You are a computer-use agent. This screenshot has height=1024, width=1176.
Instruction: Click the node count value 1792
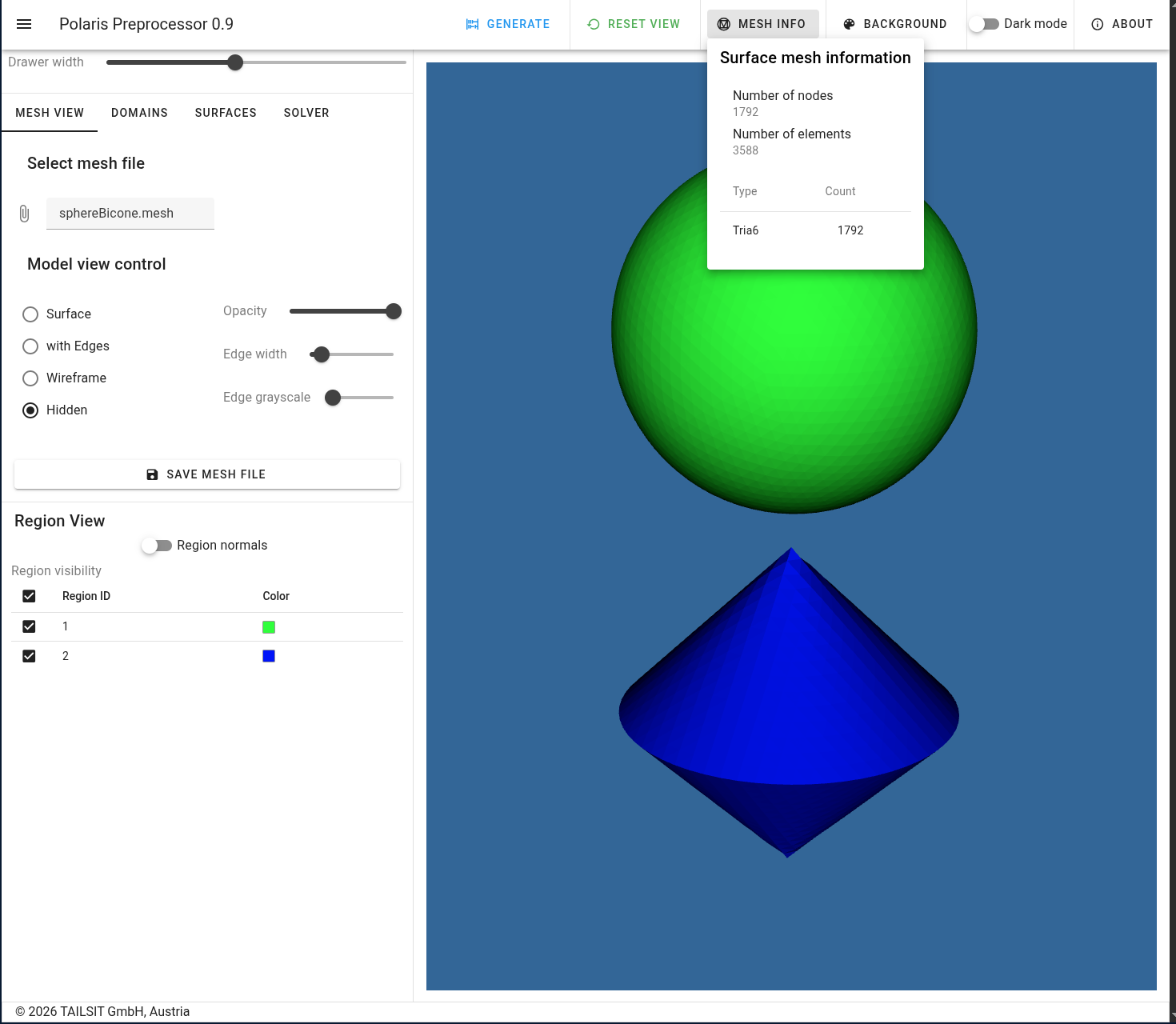[x=746, y=112]
